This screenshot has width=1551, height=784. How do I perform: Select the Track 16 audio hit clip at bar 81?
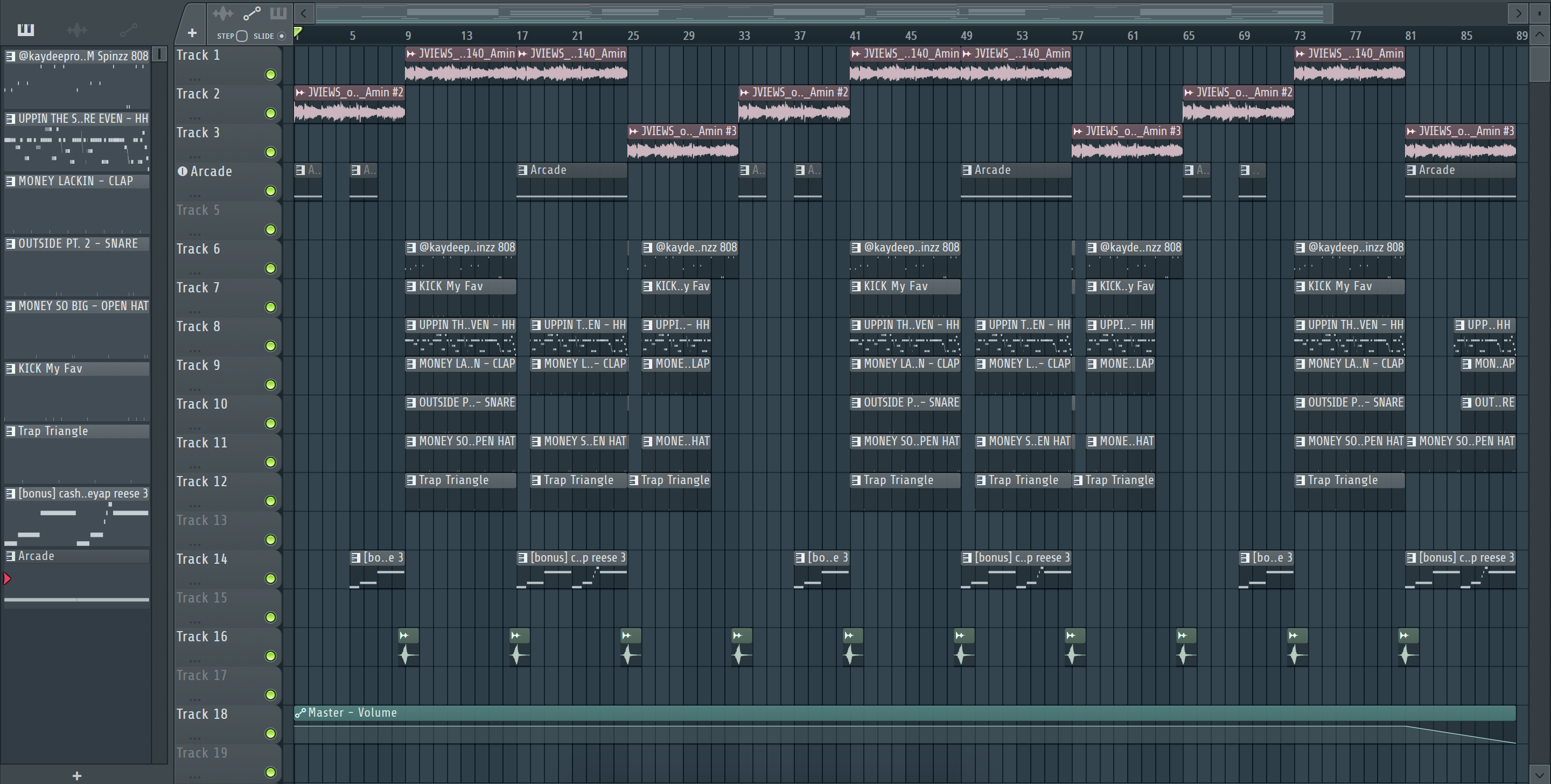pos(1408,647)
